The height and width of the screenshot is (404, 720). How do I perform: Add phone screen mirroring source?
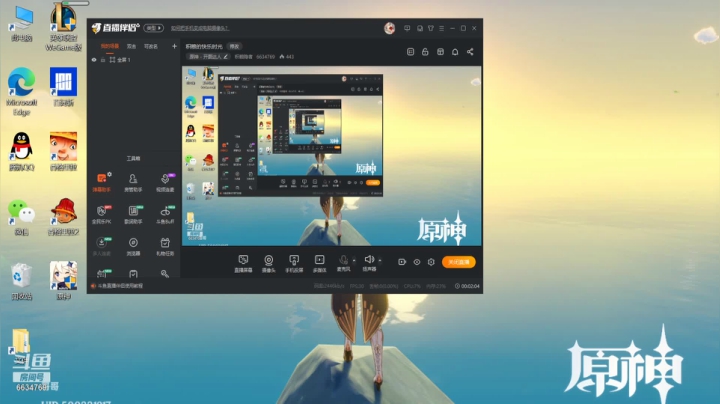pos(294,264)
